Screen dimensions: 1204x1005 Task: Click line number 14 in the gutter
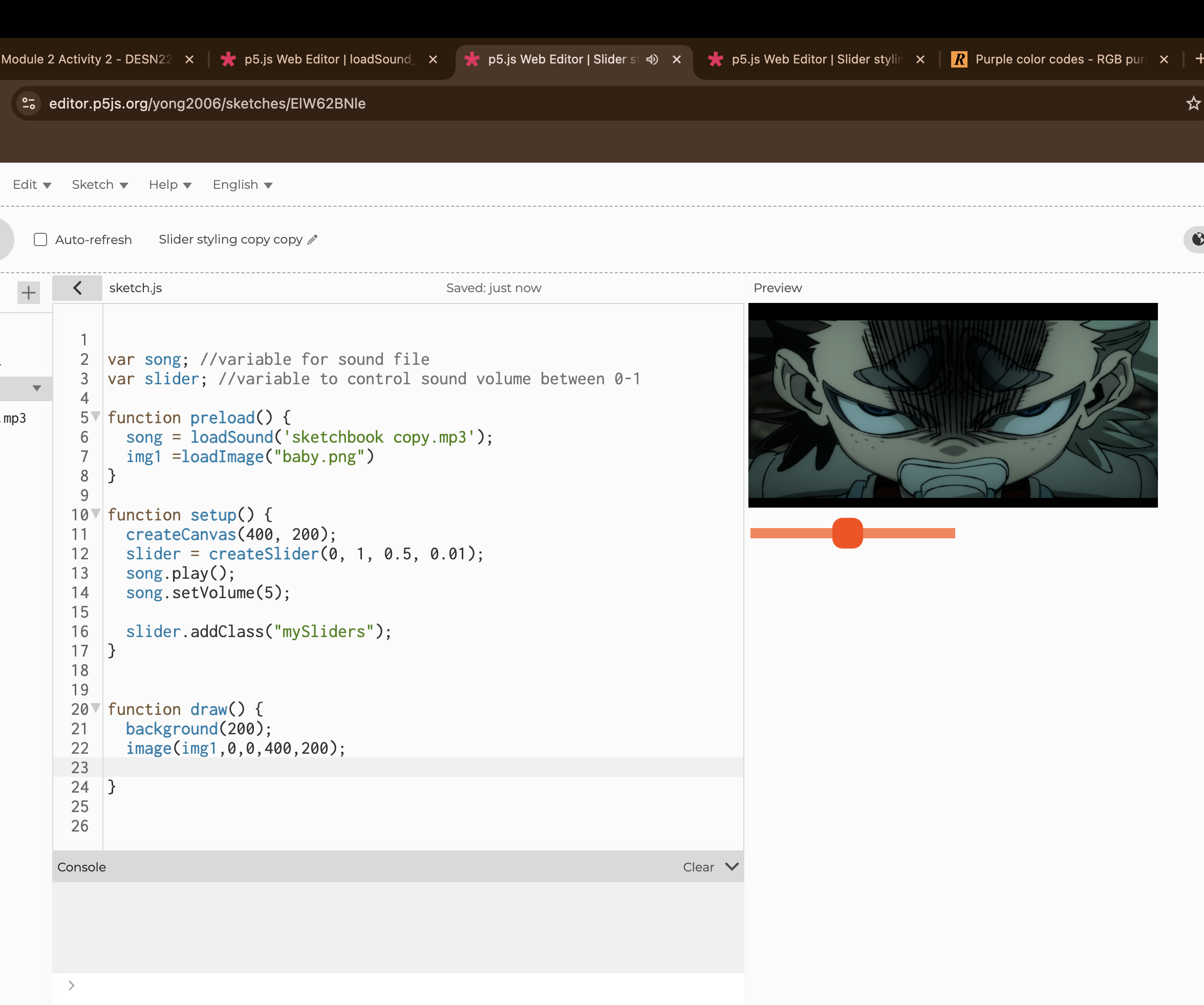coord(80,593)
